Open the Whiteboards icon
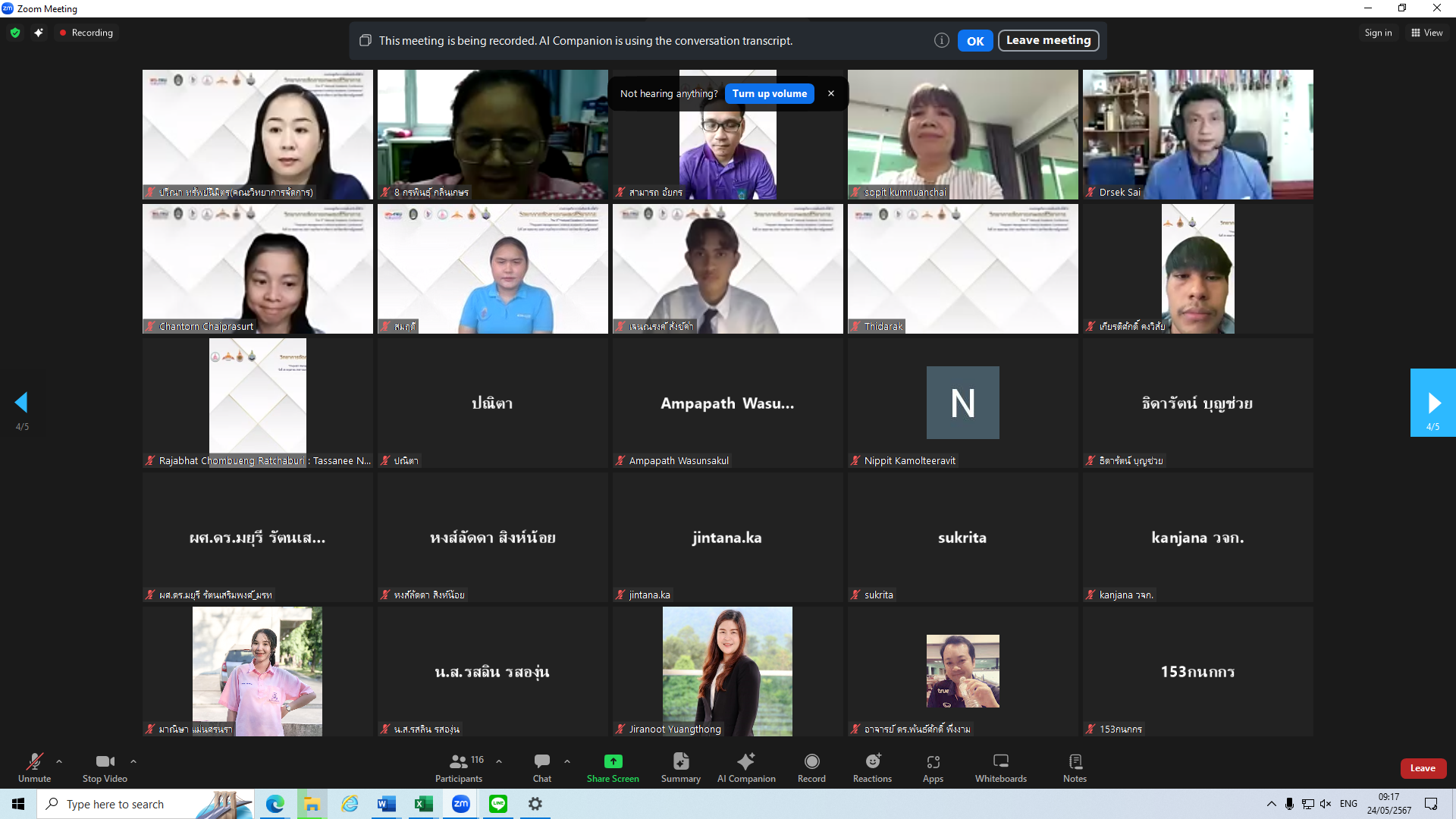This screenshot has width=1456, height=819. [1000, 761]
